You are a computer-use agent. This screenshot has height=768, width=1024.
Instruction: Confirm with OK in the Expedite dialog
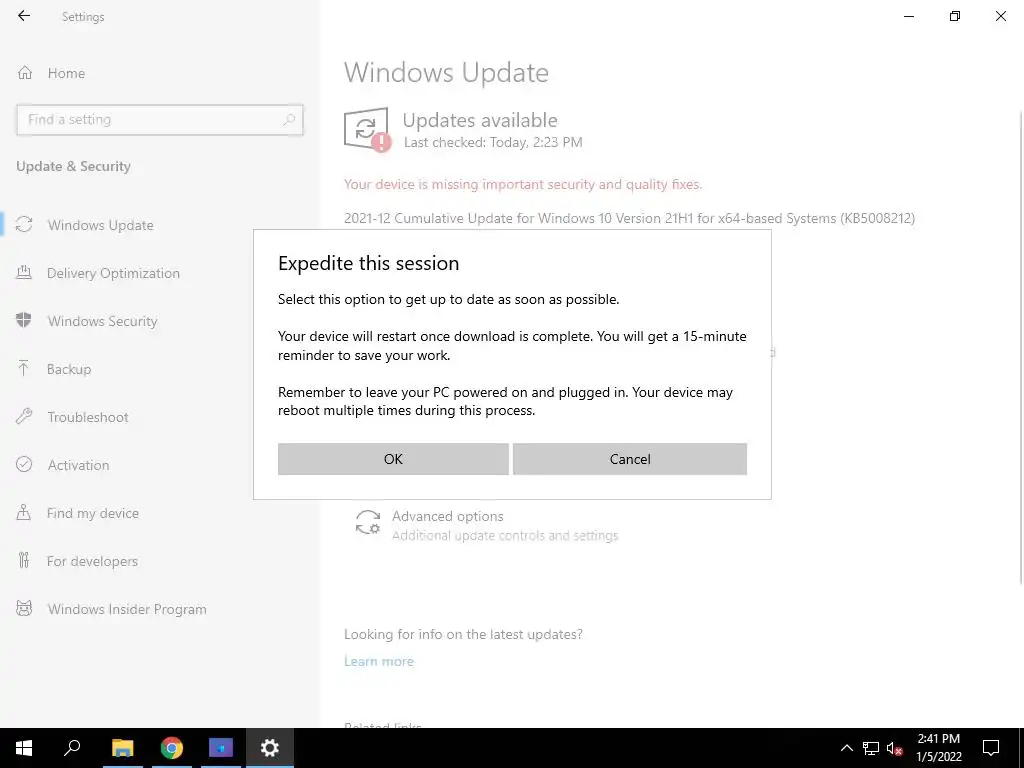(x=392, y=459)
